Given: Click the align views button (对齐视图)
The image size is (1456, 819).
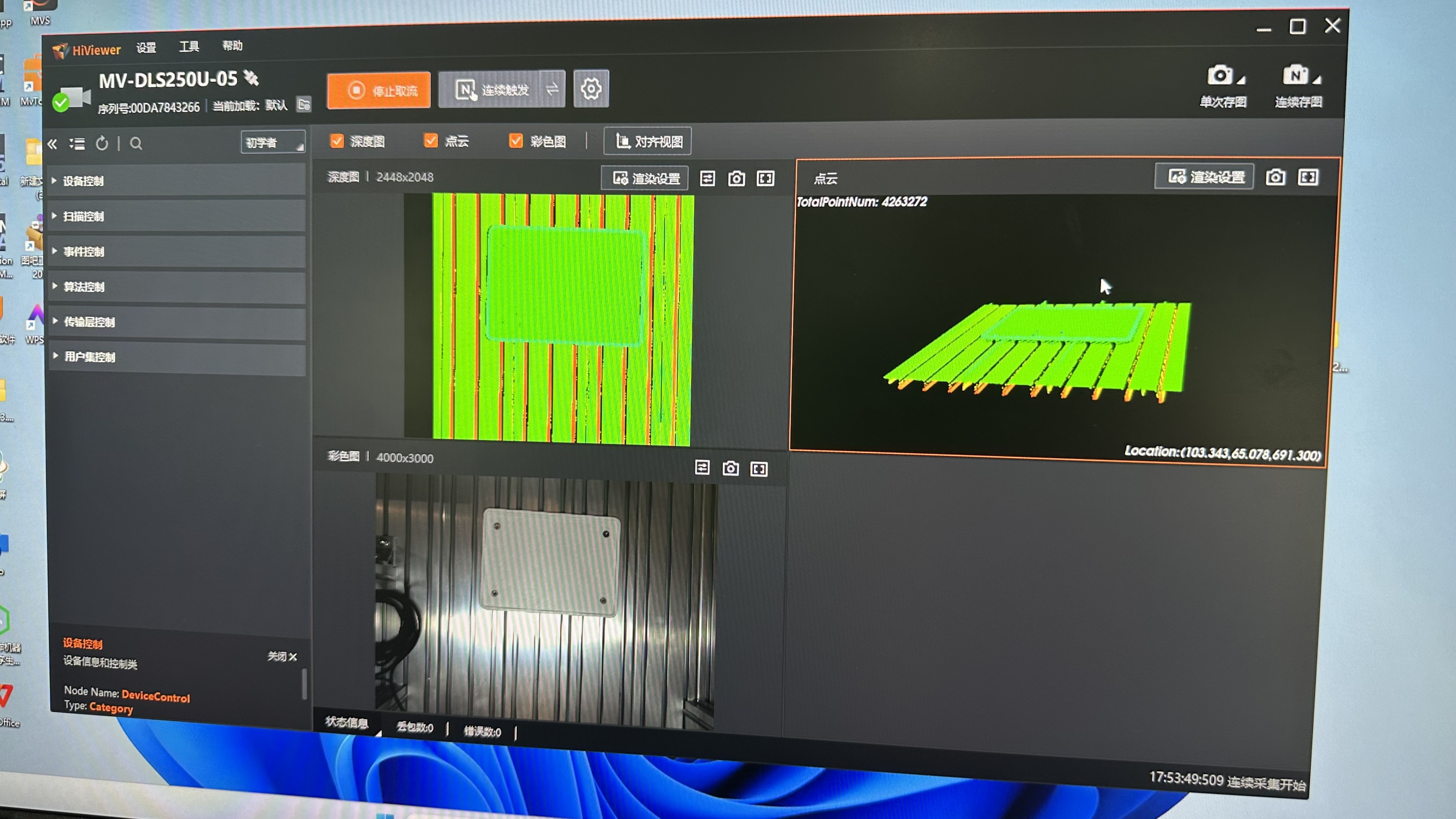Looking at the screenshot, I should point(648,141).
